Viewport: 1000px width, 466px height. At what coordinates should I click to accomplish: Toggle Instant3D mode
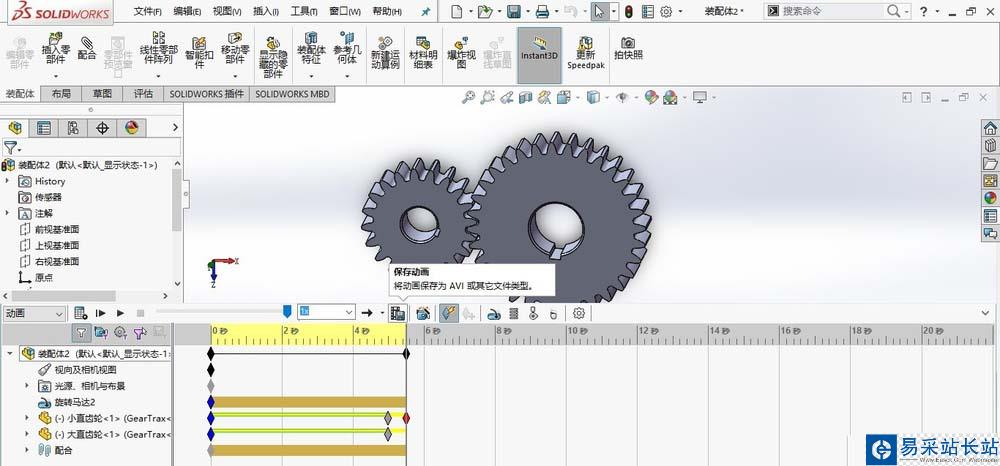pos(540,55)
